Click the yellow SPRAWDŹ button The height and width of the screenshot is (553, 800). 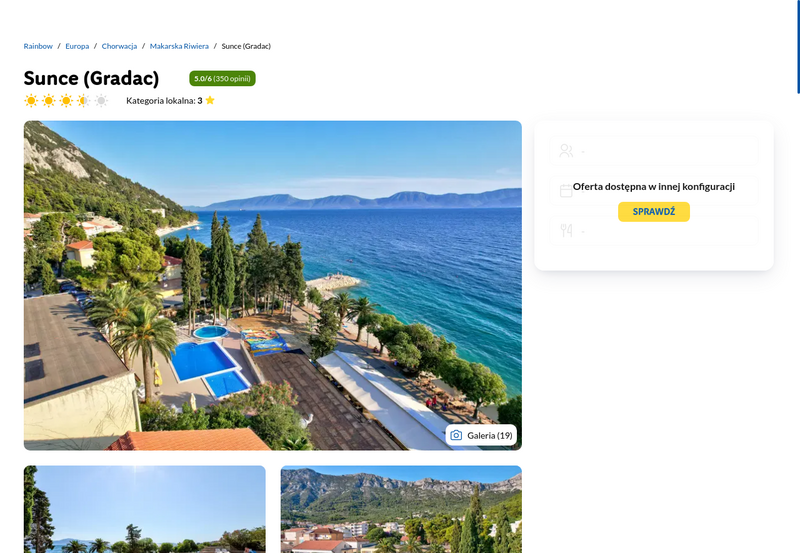click(x=654, y=212)
